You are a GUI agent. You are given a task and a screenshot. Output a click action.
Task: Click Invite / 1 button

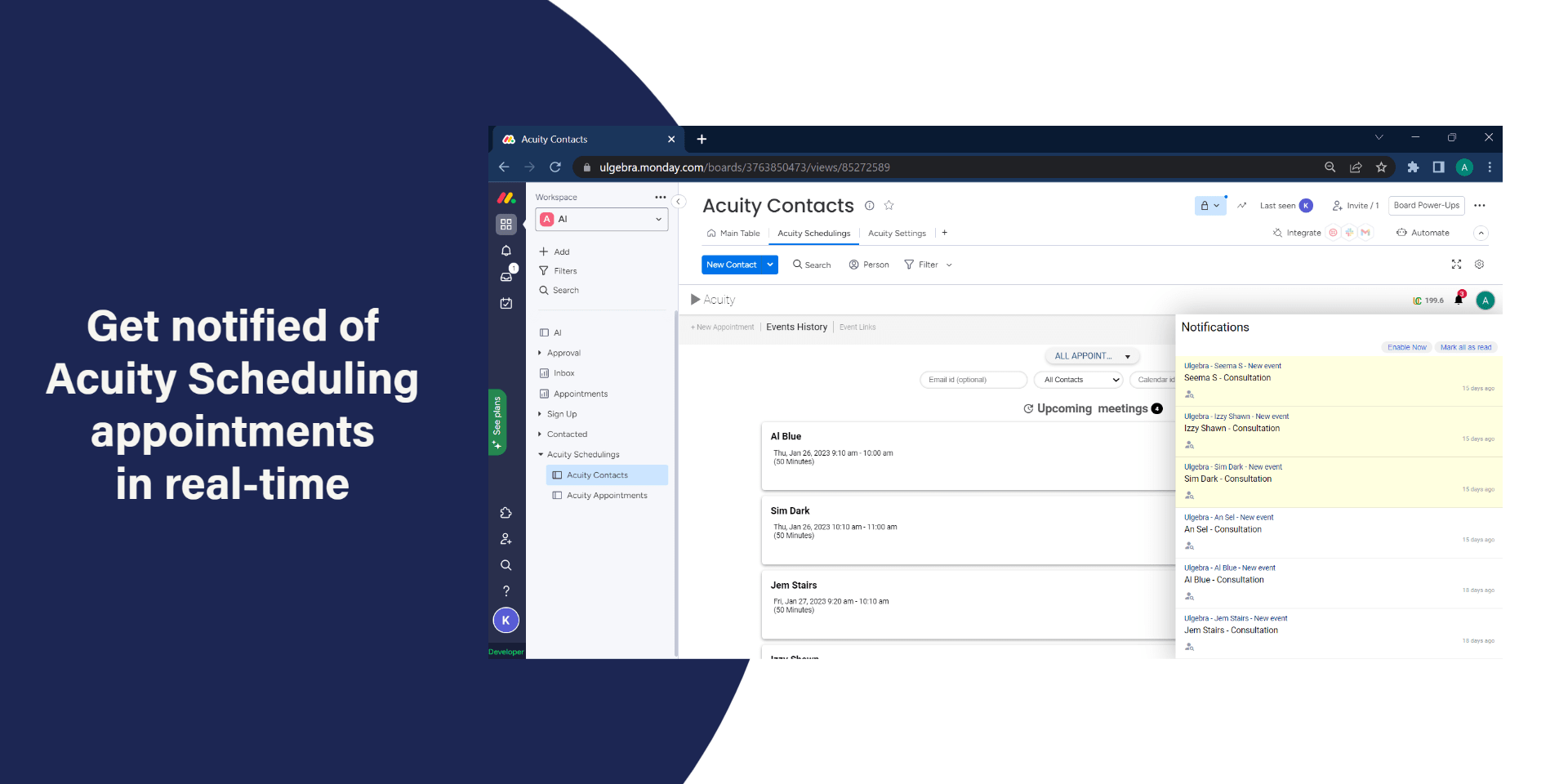1356,206
